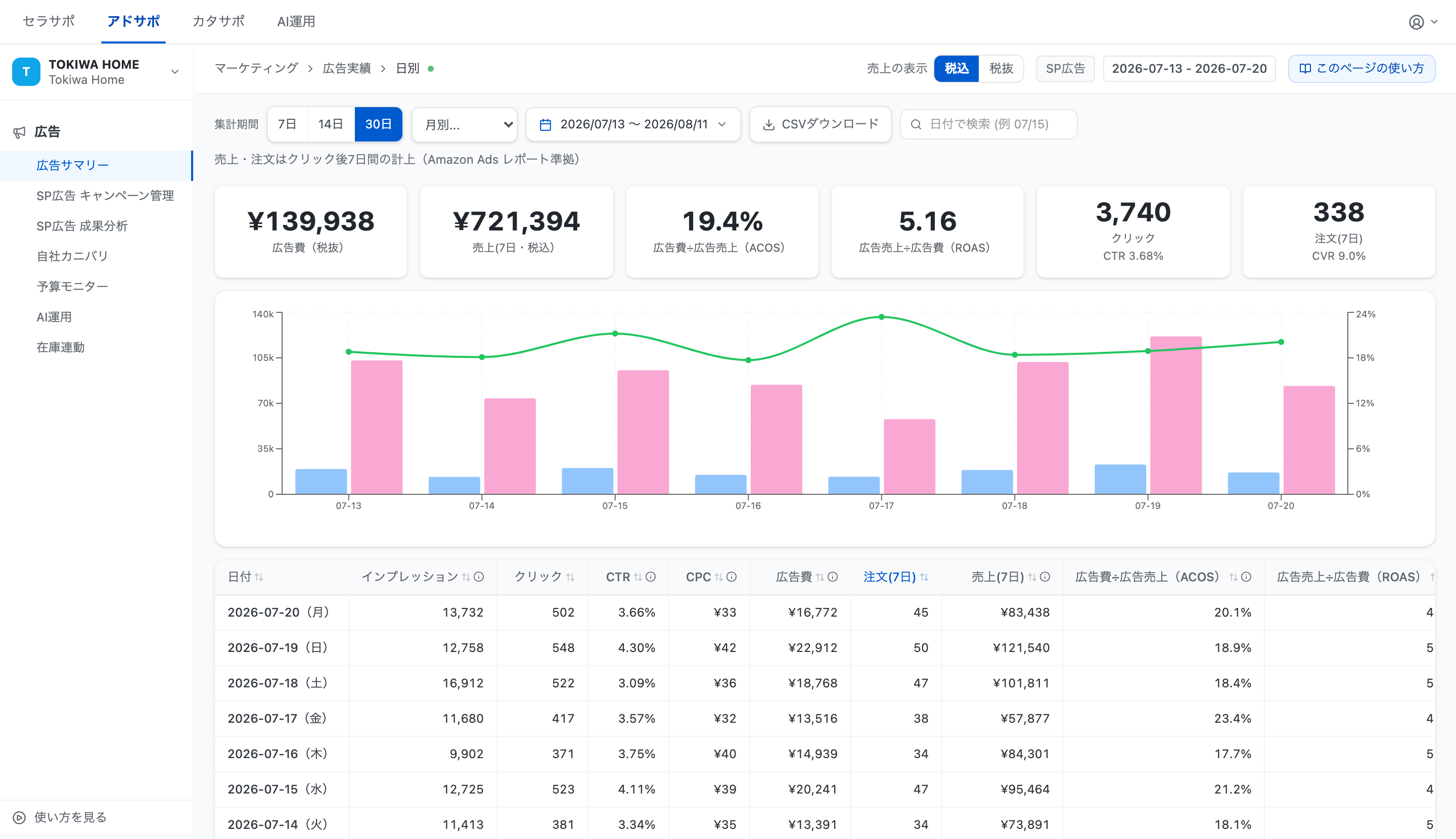Click the book icon on このページの使い方
This screenshot has height=839, width=1456.
click(1305, 69)
